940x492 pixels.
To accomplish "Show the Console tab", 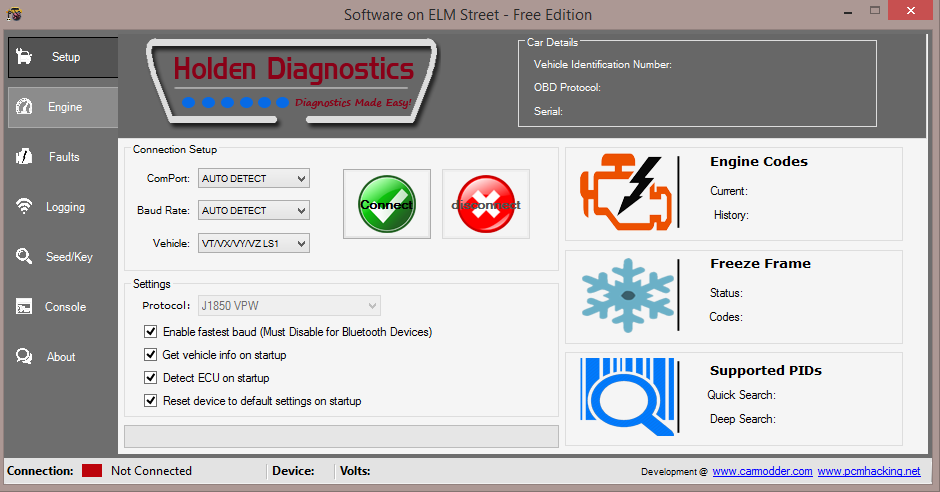I will [x=63, y=307].
